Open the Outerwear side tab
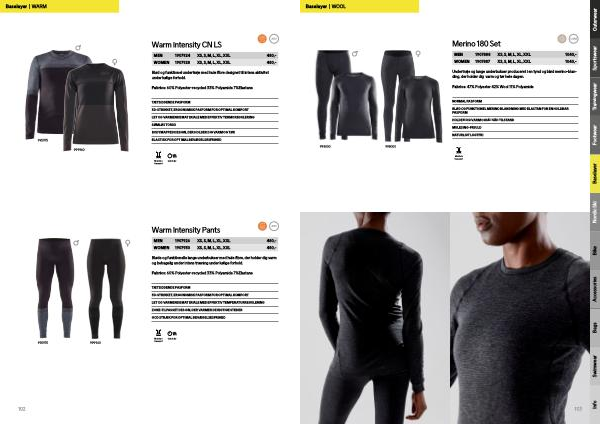Image resolution: width=600 pixels, height=424 pixels. (595, 19)
